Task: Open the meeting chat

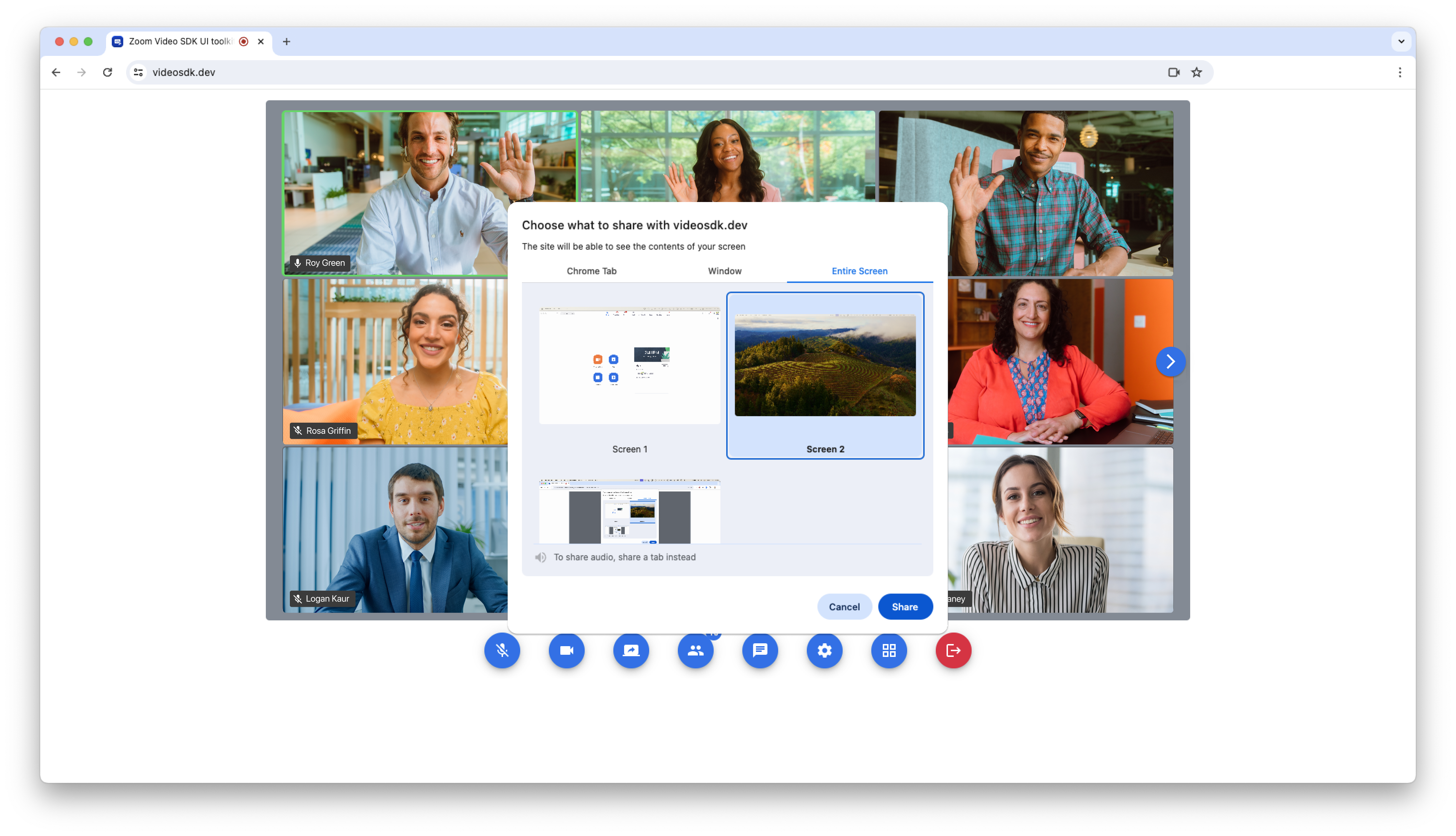Action: (760, 650)
